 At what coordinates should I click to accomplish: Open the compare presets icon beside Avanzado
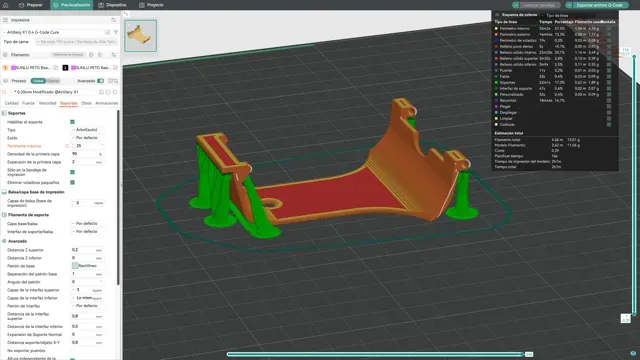click(x=113, y=81)
